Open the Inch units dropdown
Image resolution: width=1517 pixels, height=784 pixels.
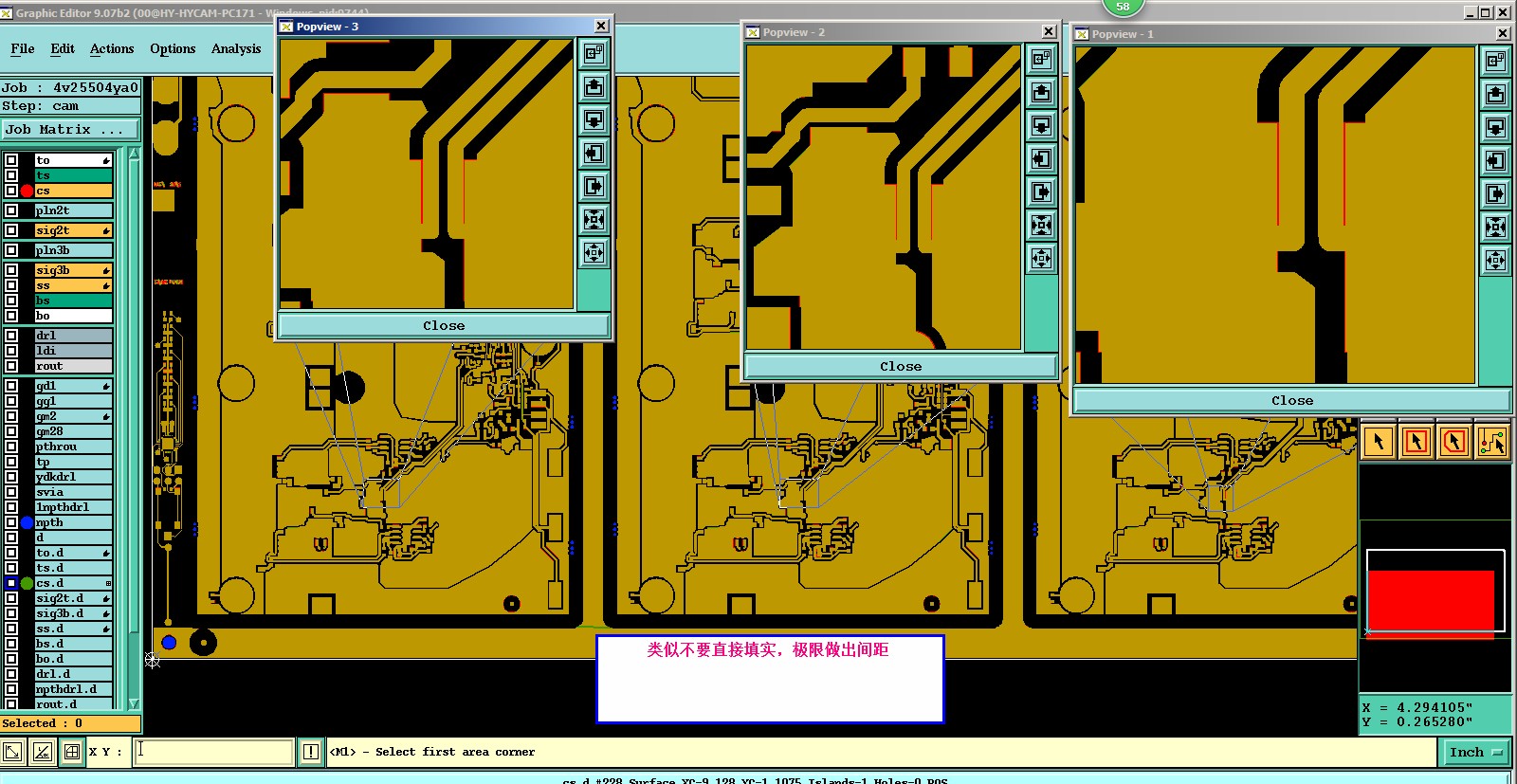[x=1476, y=752]
